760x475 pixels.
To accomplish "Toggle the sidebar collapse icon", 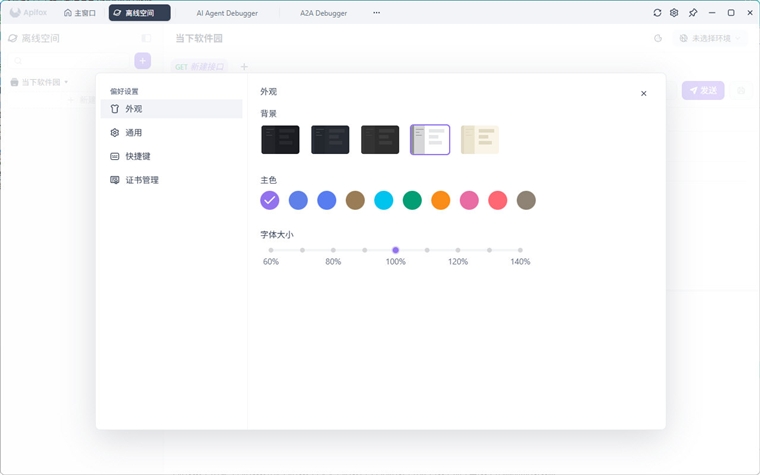I will [x=146, y=38].
